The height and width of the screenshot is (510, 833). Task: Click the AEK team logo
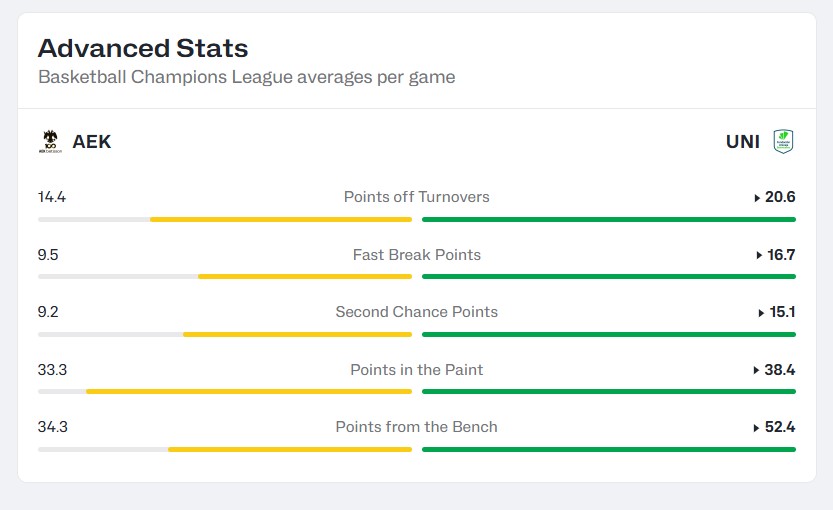[50, 141]
